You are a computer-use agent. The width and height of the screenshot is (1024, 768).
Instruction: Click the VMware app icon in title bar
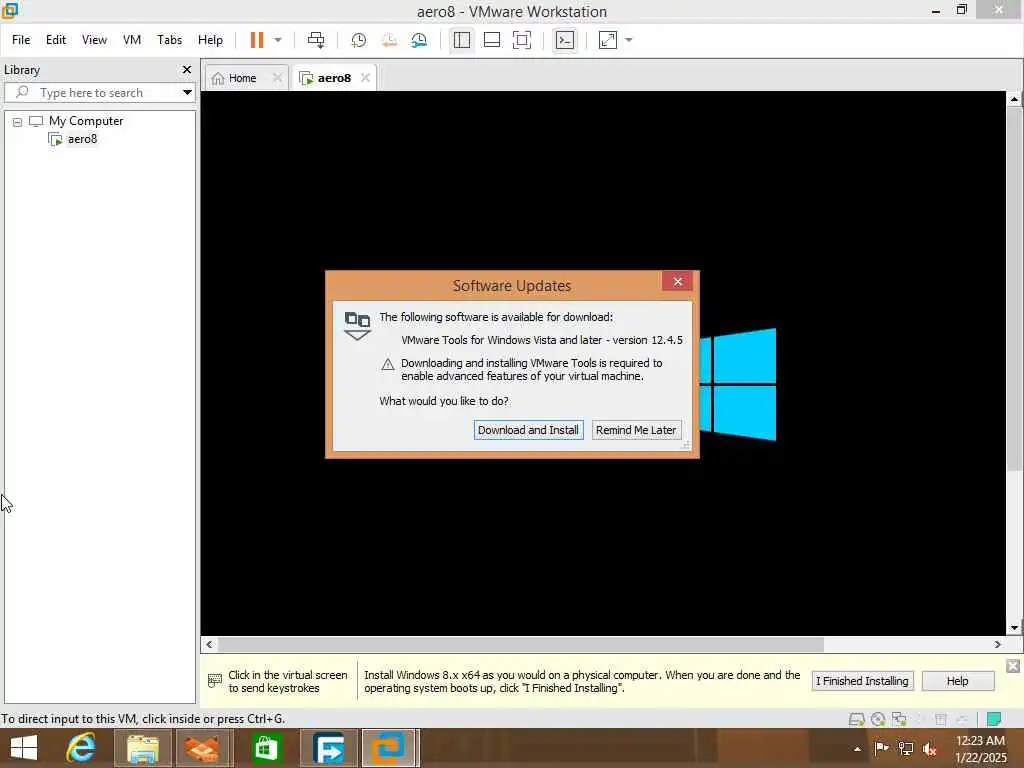point(10,10)
